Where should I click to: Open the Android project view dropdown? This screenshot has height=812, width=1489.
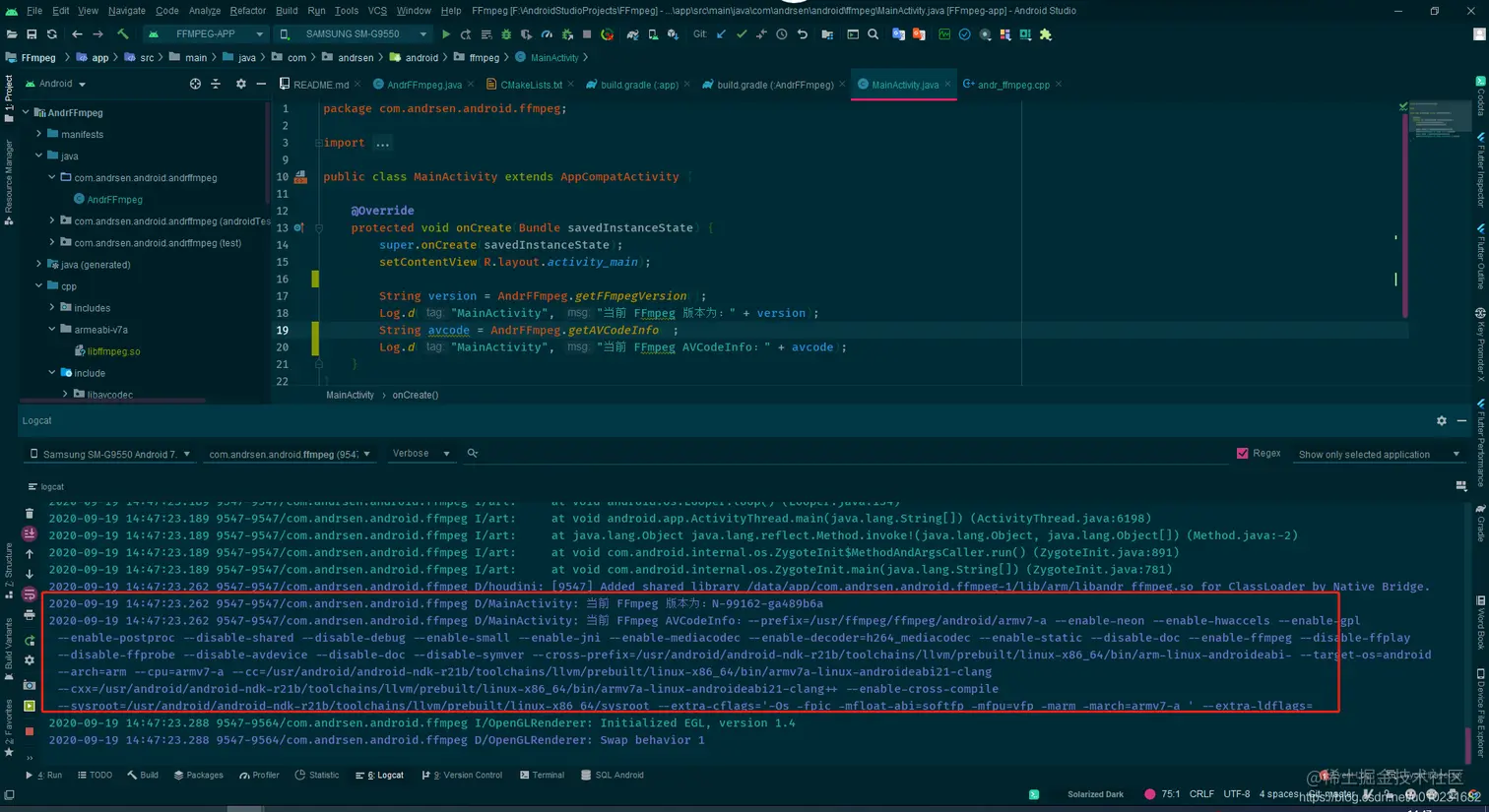click(55, 85)
